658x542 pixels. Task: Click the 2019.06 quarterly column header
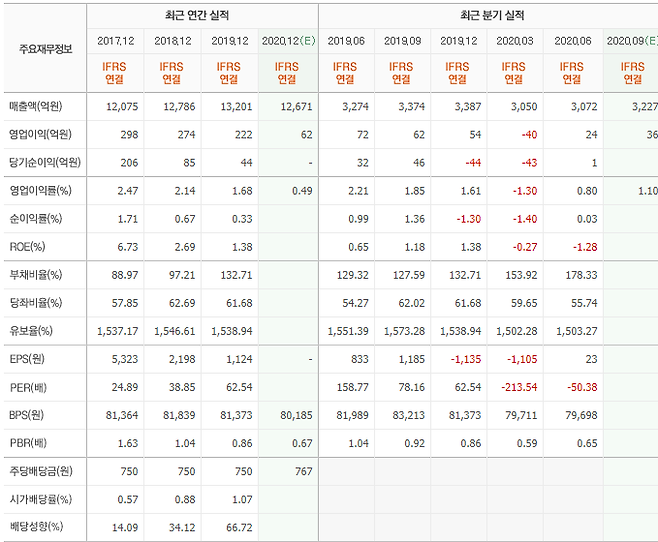[345, 41]
